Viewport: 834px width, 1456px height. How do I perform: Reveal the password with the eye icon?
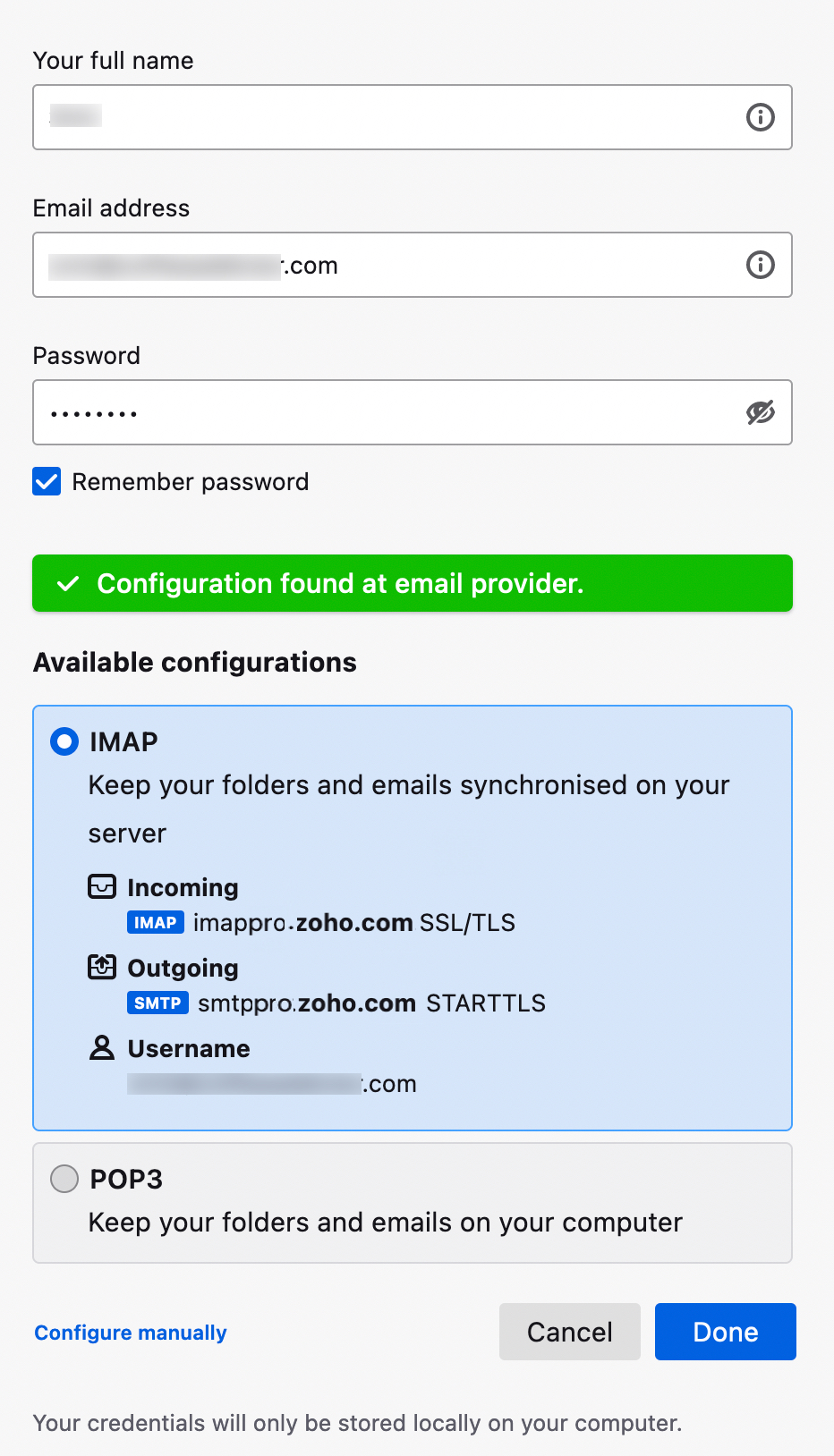(x=760, y=412)
